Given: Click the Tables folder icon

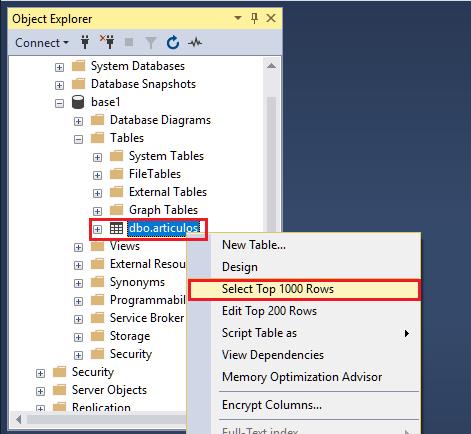Looking at the screenshot, I should [98, 138].
